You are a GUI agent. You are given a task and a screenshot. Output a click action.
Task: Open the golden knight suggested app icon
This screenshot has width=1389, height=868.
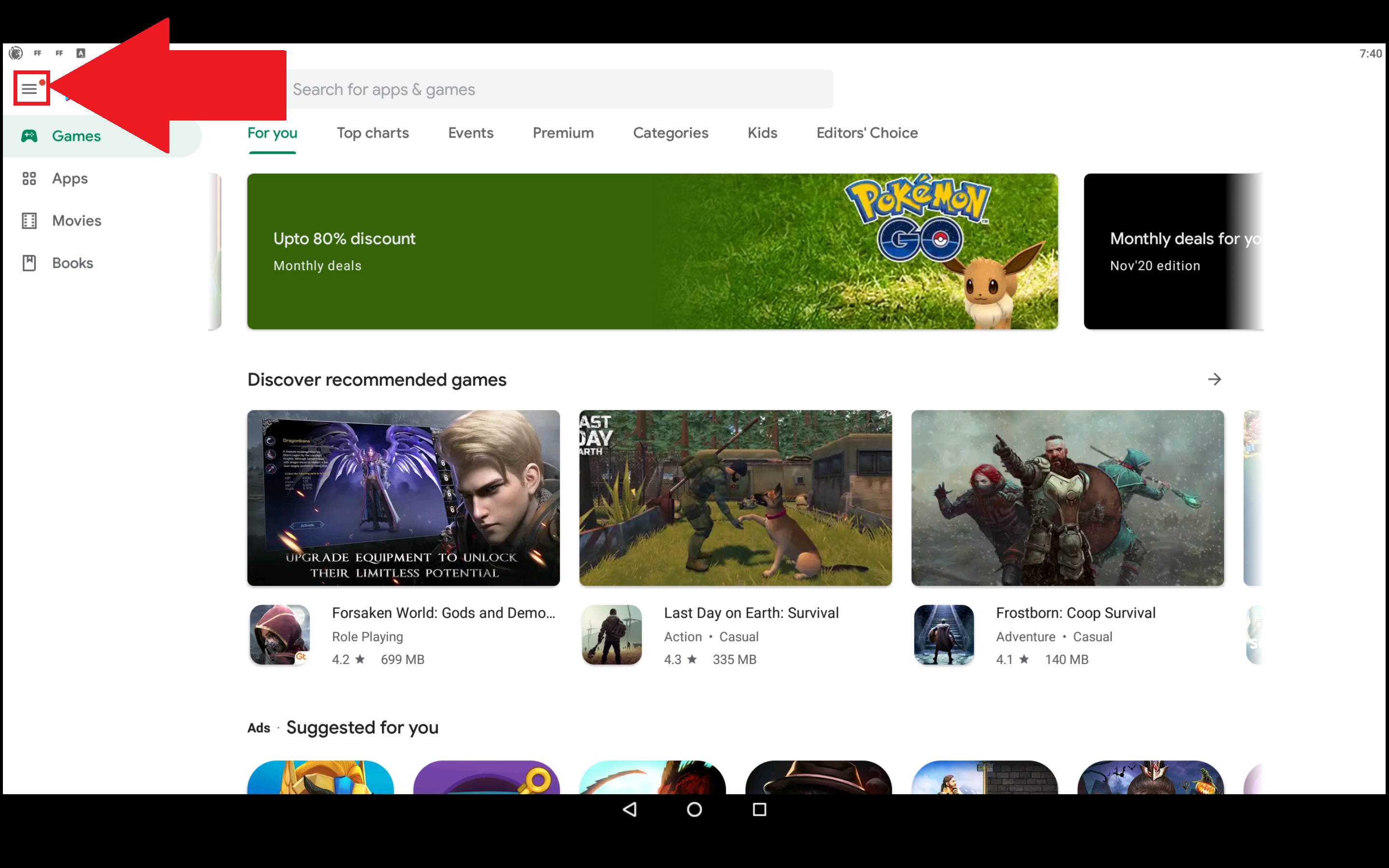point(320,778)
